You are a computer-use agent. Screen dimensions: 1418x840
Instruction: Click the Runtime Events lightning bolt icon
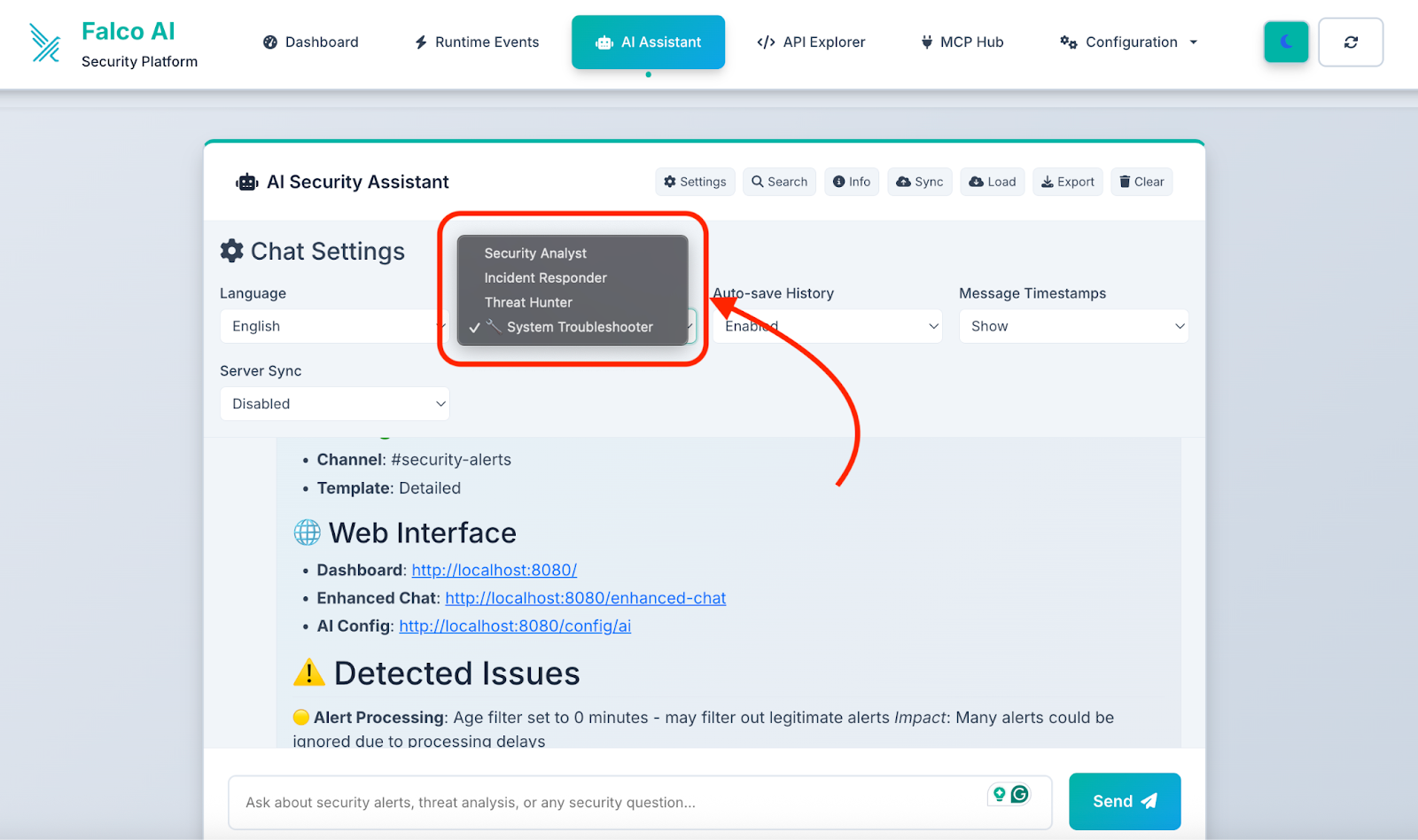422,42
